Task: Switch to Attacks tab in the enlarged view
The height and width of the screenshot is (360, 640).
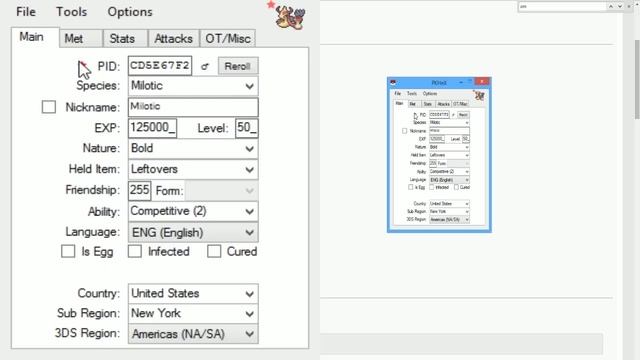Action: point(174,39)
